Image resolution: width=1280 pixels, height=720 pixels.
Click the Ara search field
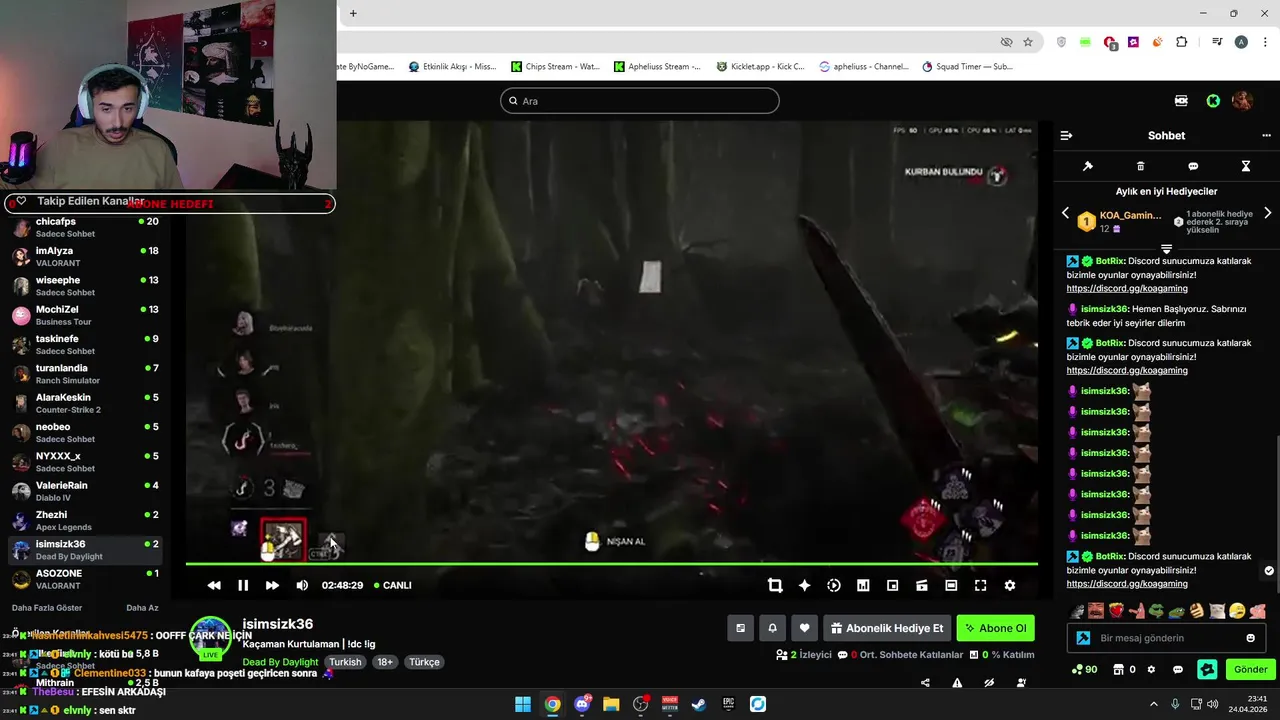coord(640,100)
